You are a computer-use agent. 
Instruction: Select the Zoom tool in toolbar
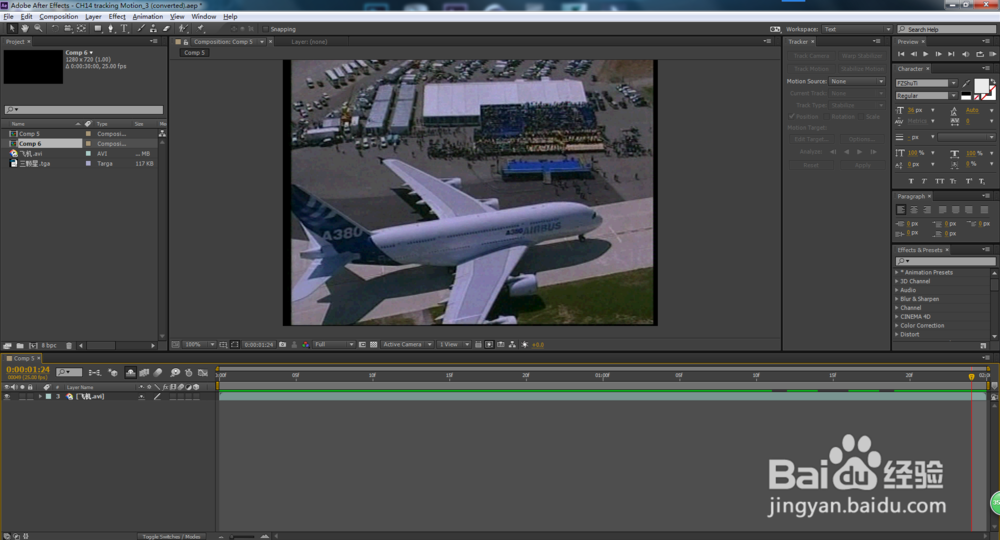point(38,29)
